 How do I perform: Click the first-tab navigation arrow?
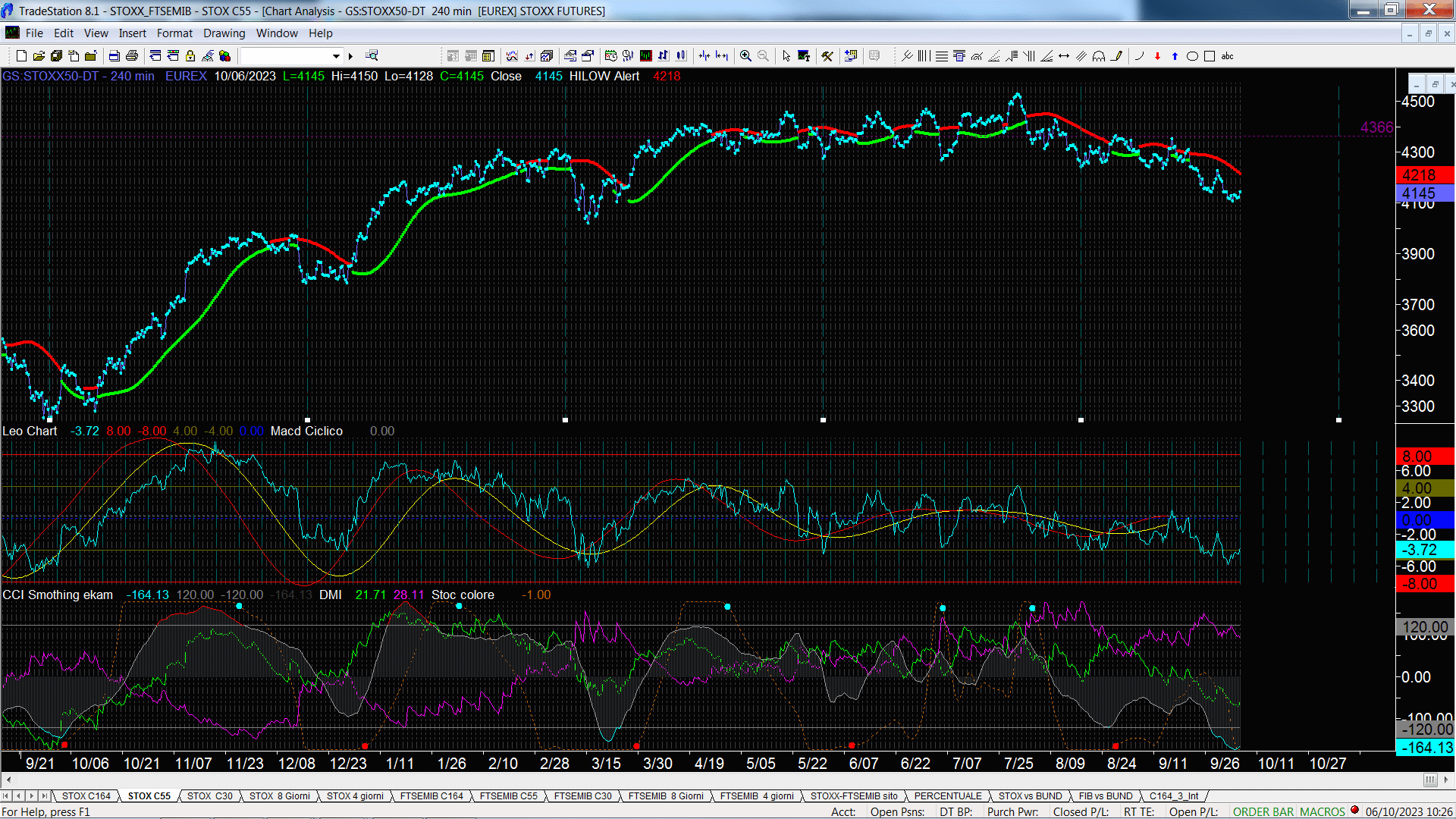pos(7,796)
